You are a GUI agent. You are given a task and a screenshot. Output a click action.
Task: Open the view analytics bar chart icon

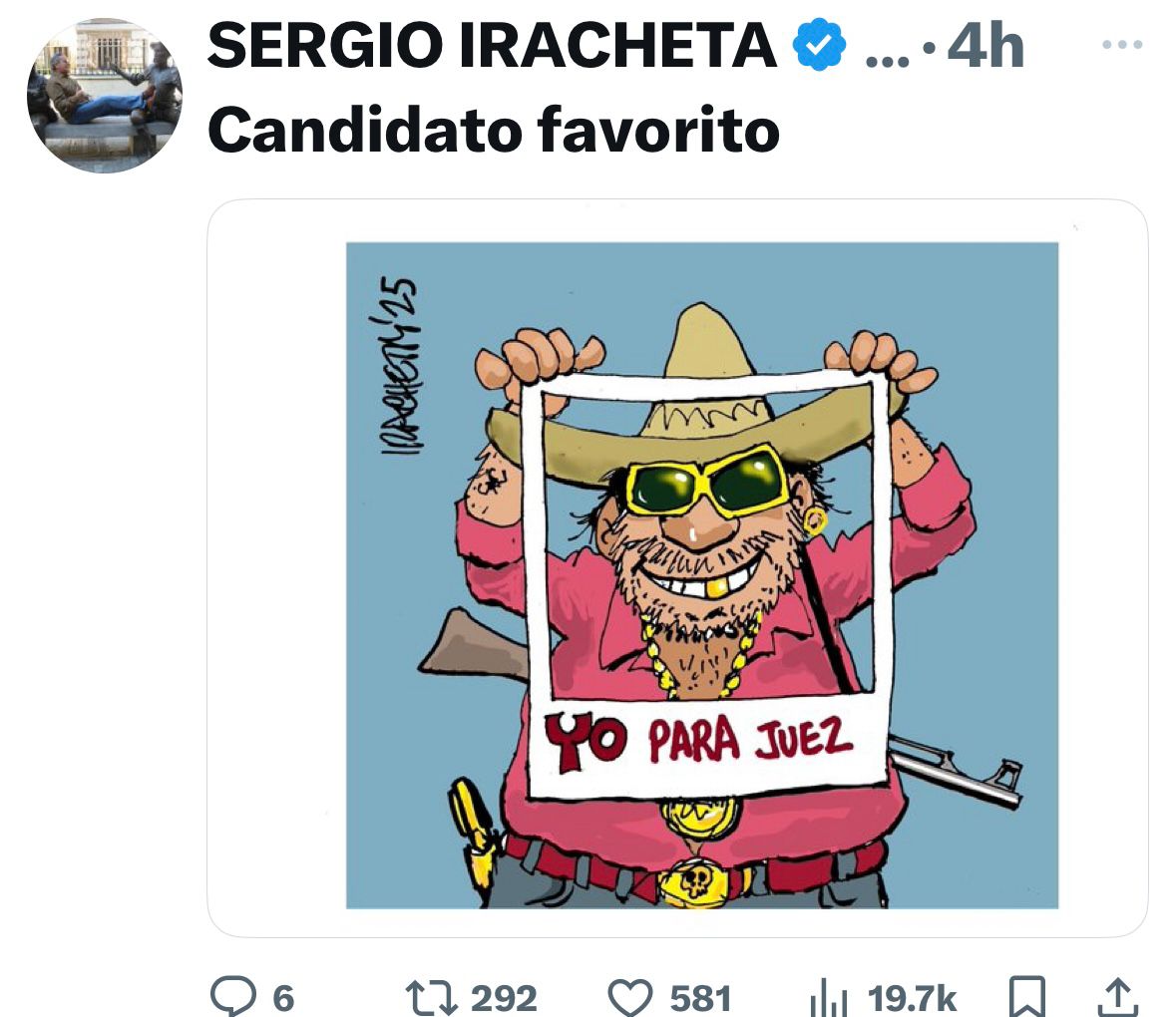coord(830,996)
